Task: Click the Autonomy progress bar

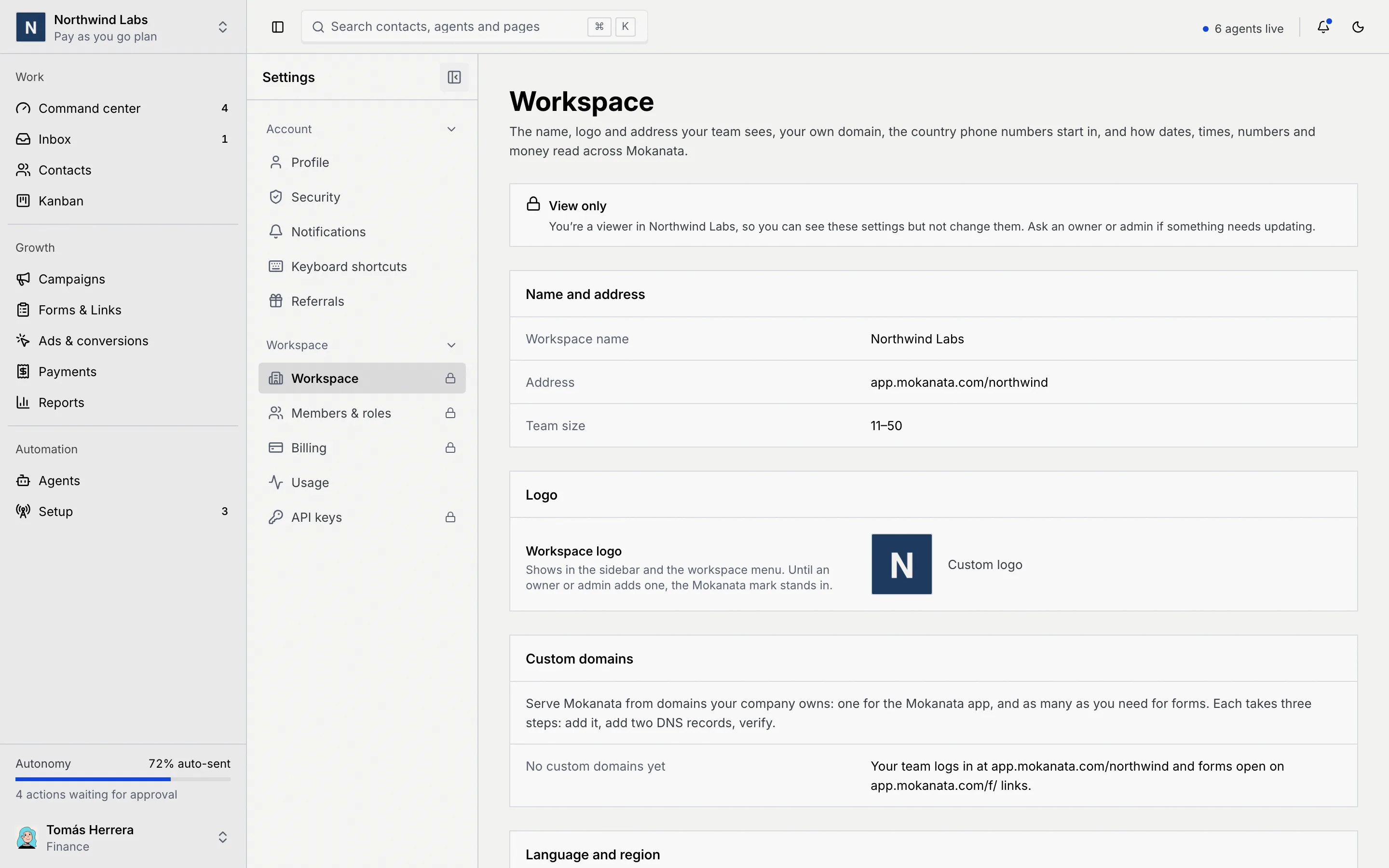Action: [123, 779]
